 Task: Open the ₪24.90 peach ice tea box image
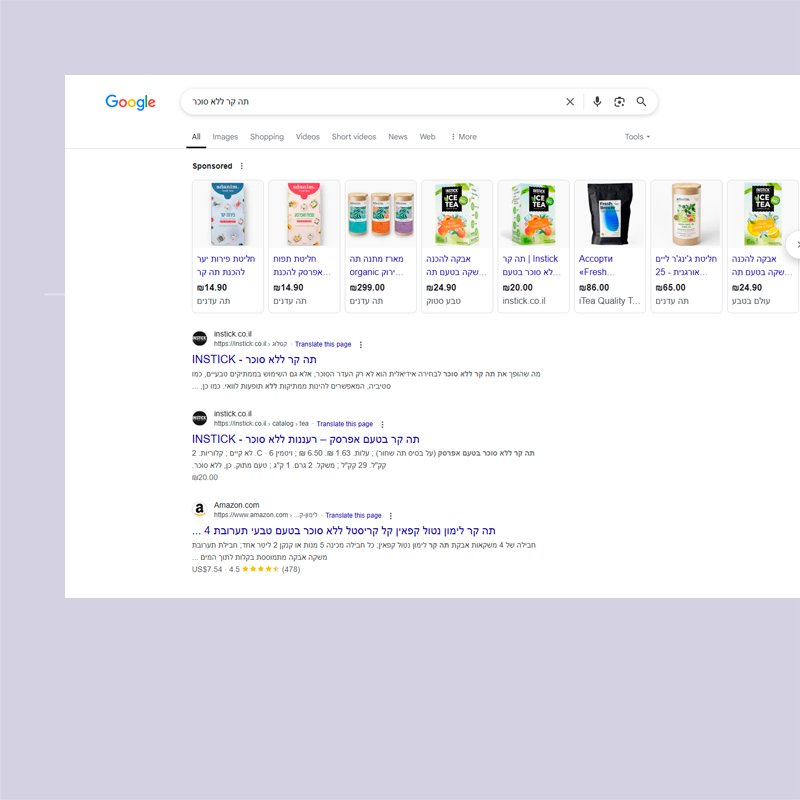(x=457, y=214)
